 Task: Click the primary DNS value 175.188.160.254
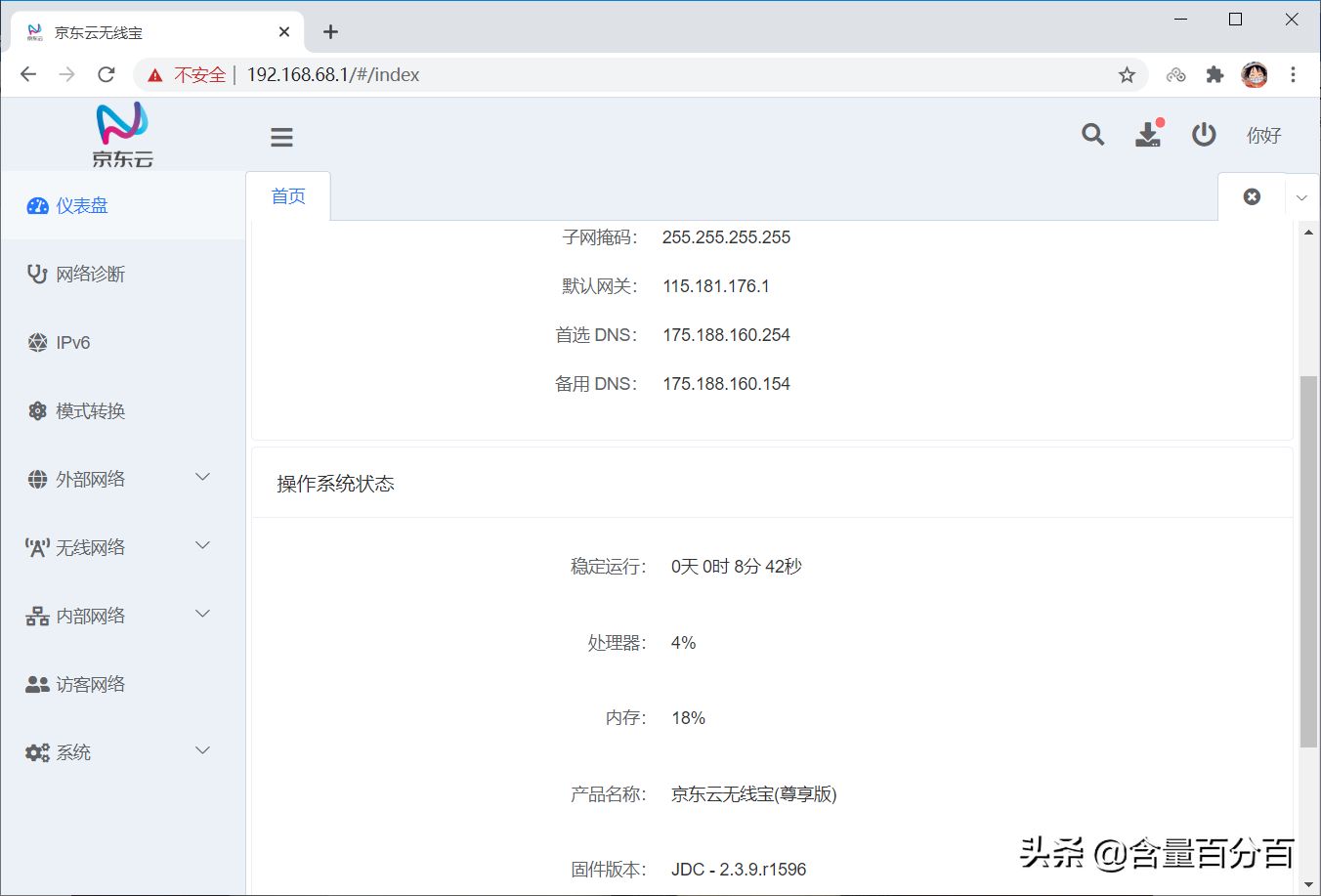click(726, 335)
